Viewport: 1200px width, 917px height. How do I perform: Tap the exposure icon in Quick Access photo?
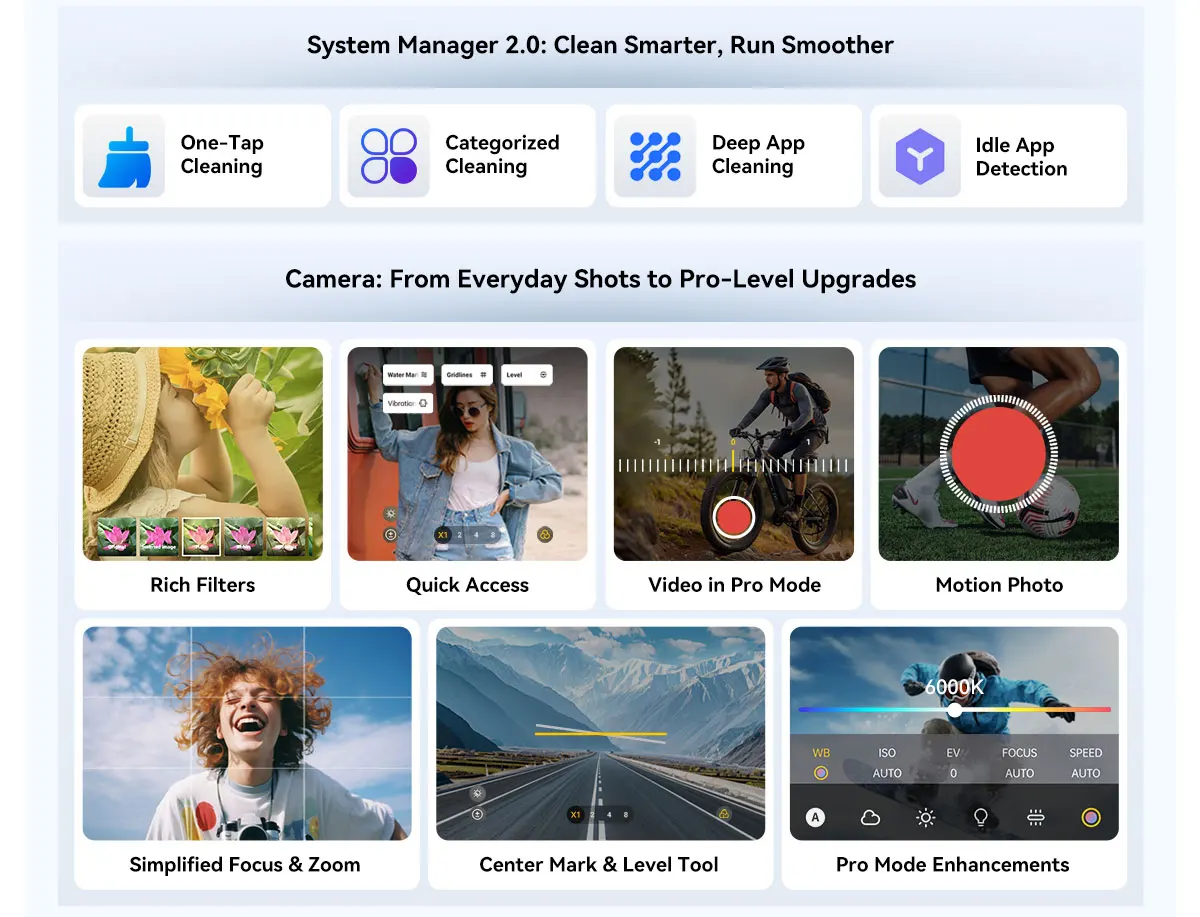(389, 534)
